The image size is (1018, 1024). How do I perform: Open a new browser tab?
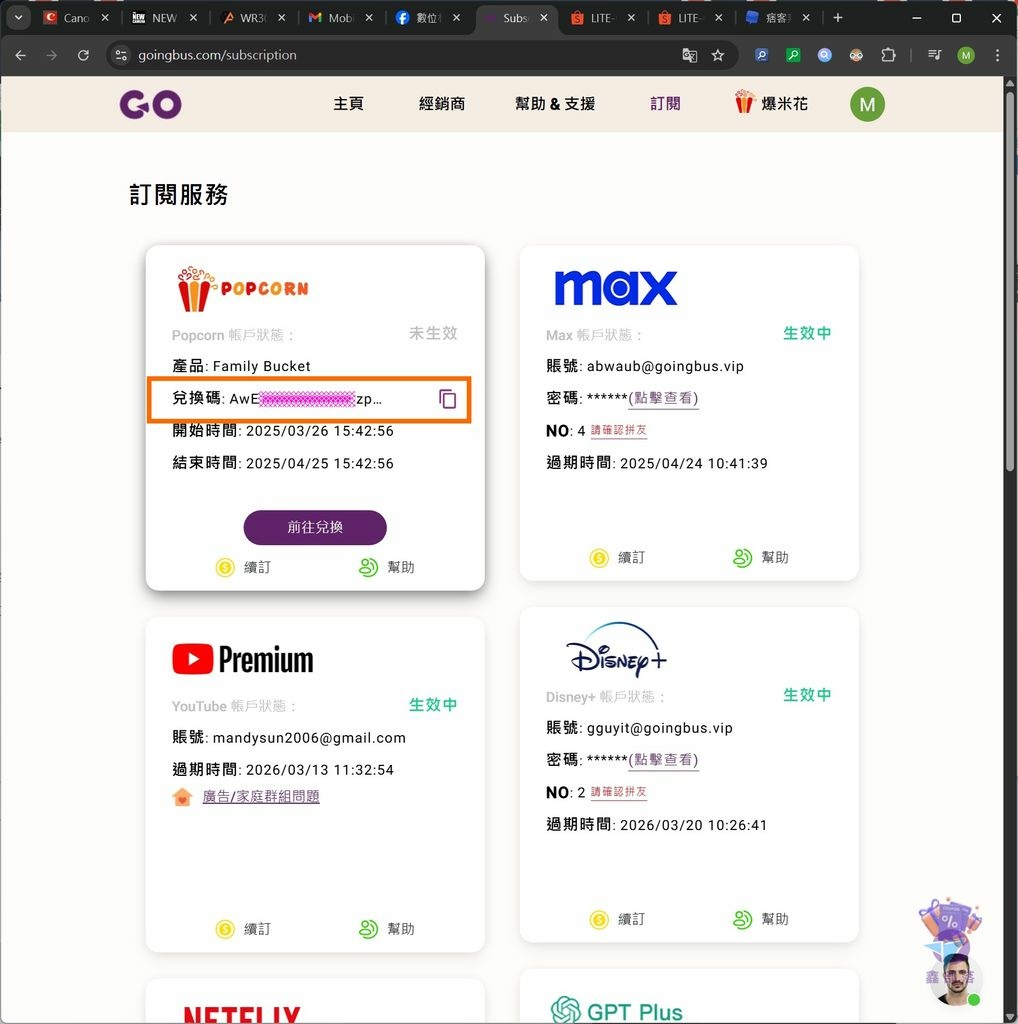tap(838, 18)
